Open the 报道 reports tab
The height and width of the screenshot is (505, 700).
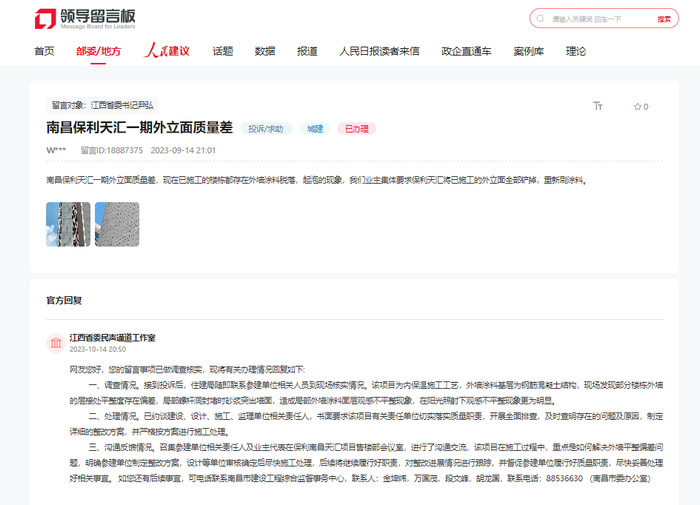click(x=307, y=51)
